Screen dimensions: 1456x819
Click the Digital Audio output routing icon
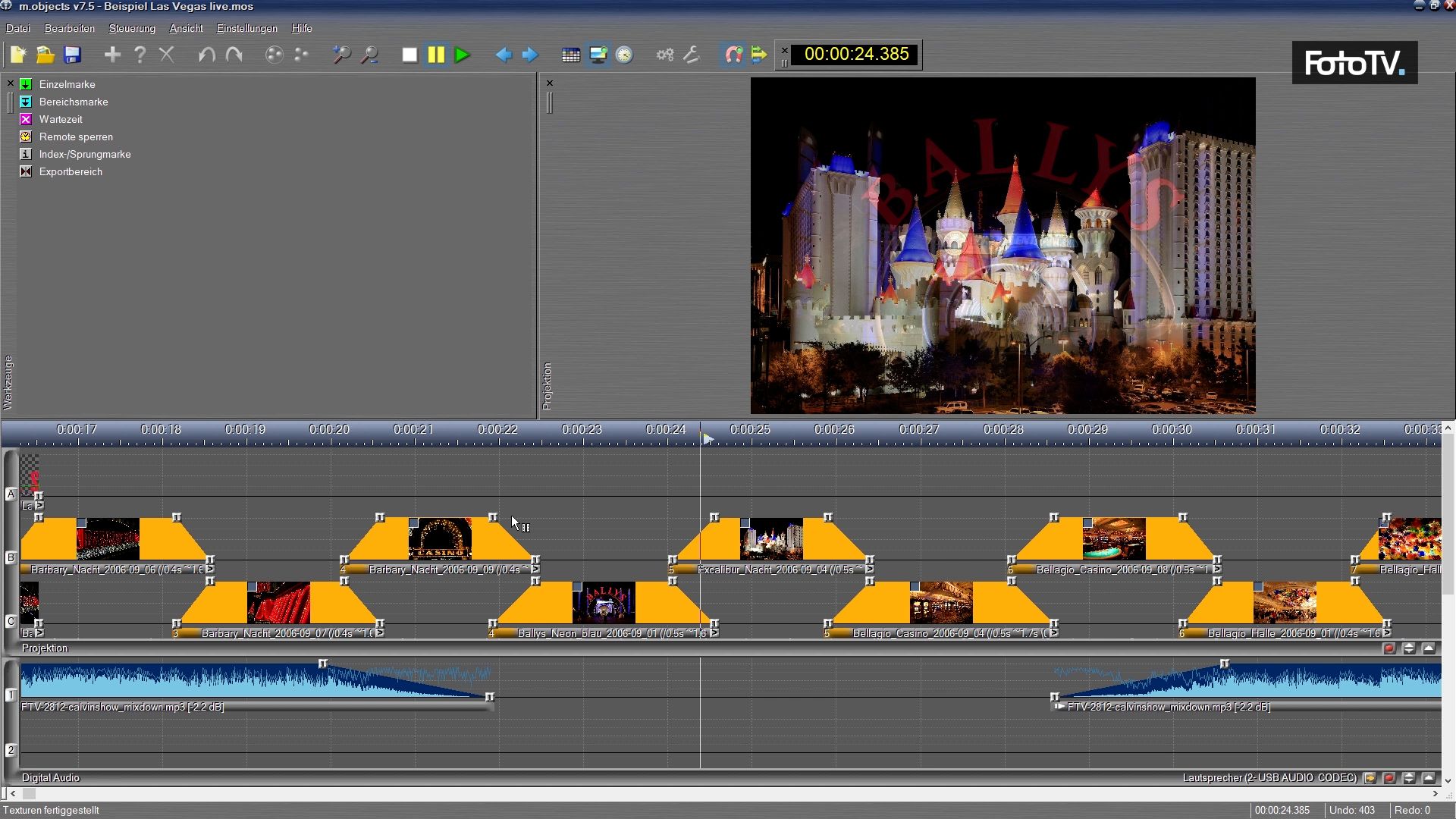point(1370,778)
